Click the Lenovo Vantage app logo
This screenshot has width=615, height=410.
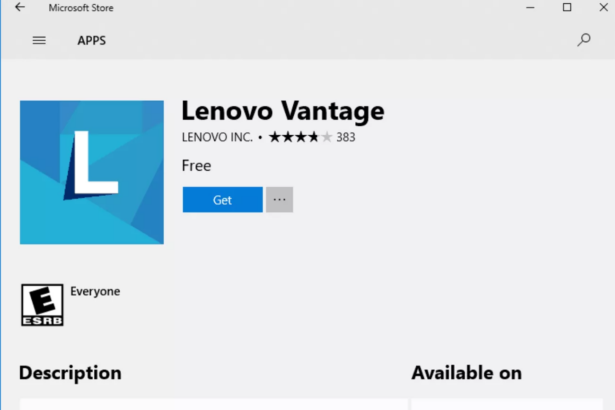(x=92, y=172)
